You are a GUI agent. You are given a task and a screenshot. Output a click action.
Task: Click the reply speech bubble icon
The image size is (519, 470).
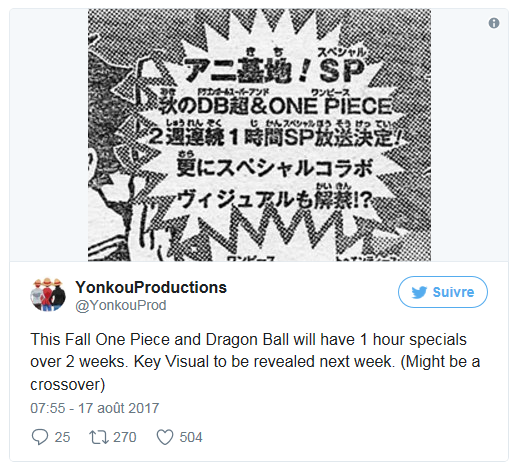coord(40,437)
